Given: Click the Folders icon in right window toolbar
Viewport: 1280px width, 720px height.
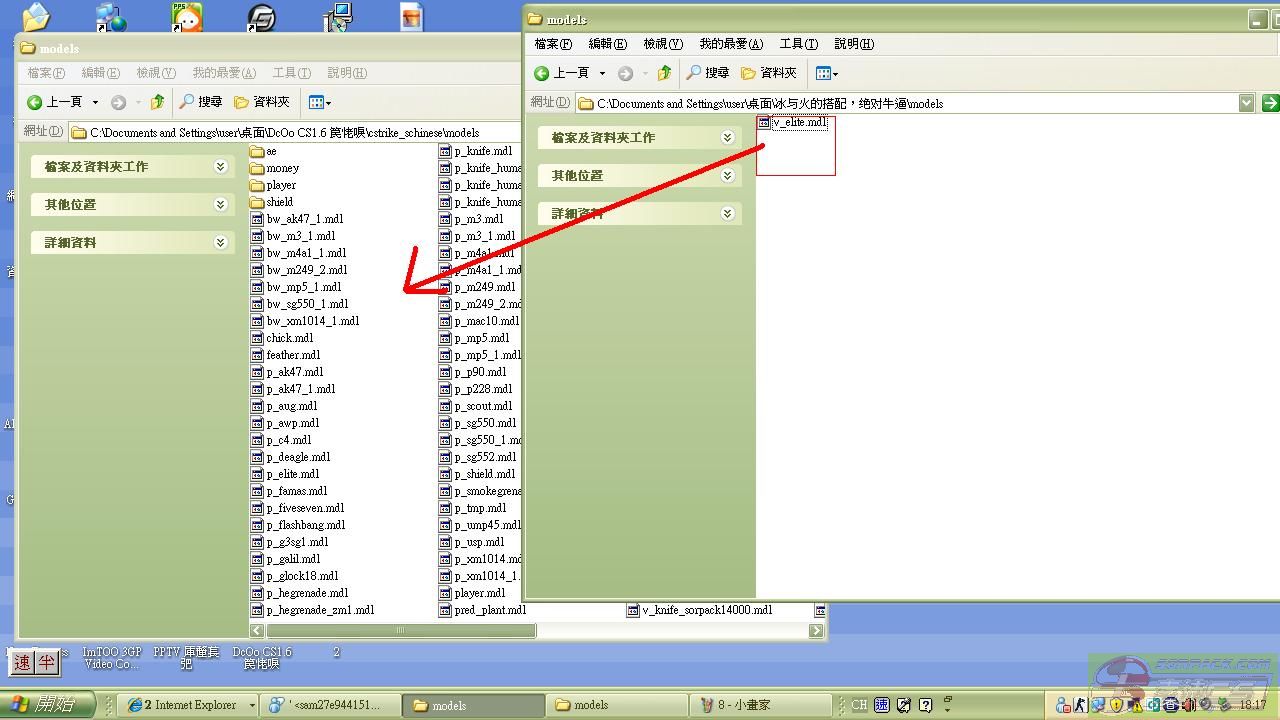Looking at the screenshot, I should pyautogui.click(x=768, y=73).
